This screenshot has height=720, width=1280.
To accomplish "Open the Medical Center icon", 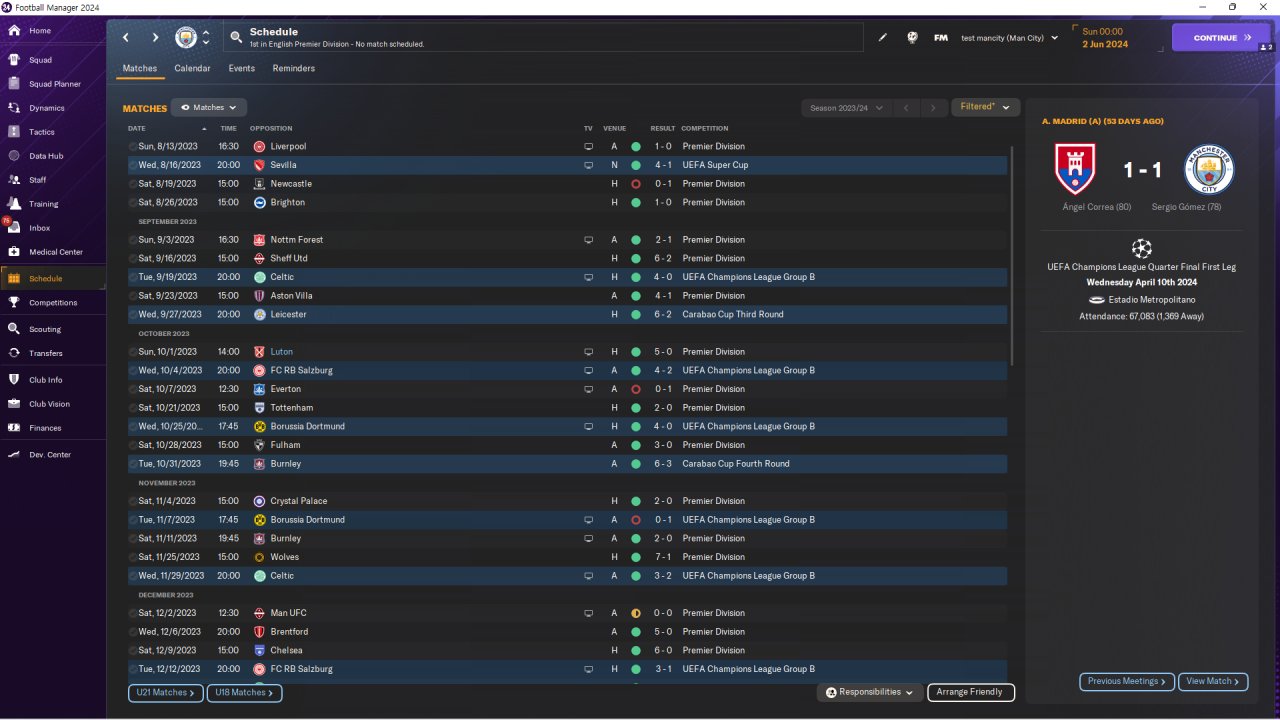I will pos(14,252).
